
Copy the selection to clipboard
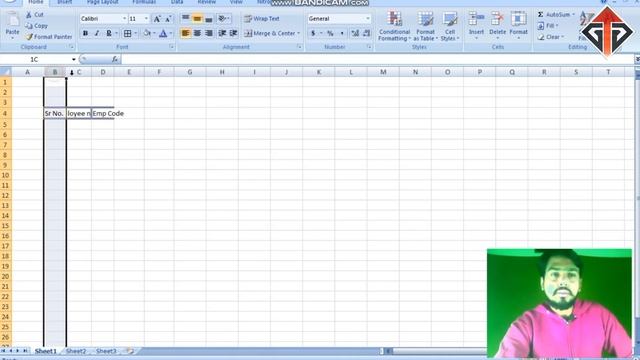36,26
